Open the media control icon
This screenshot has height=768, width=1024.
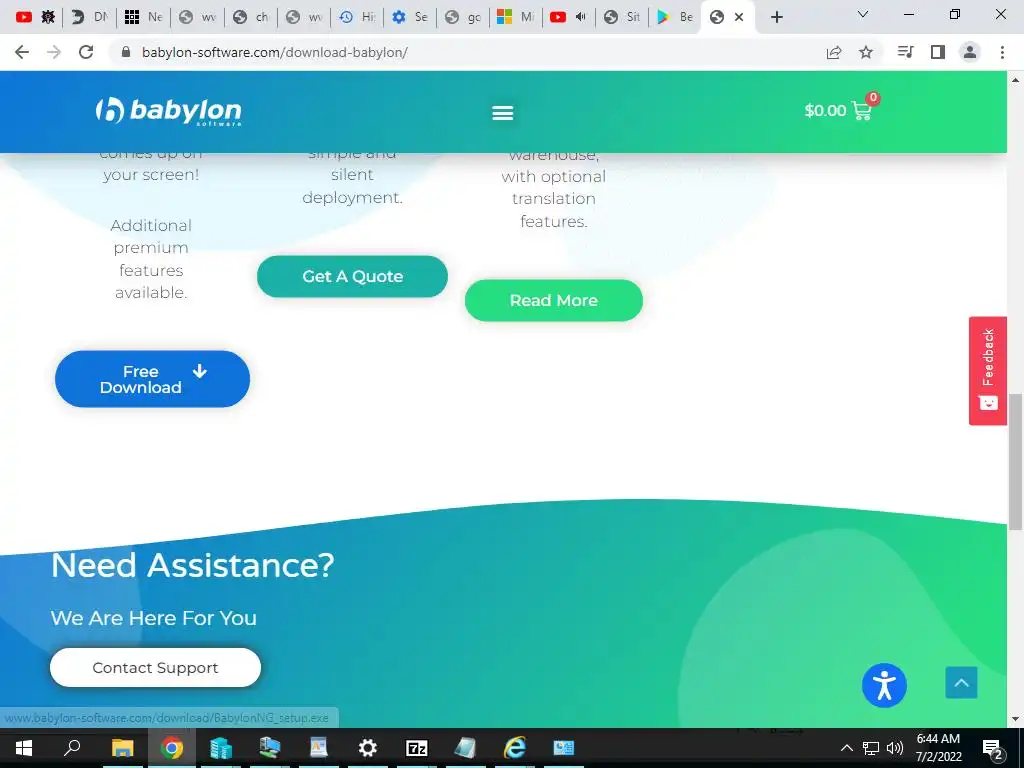click(905, 52)
